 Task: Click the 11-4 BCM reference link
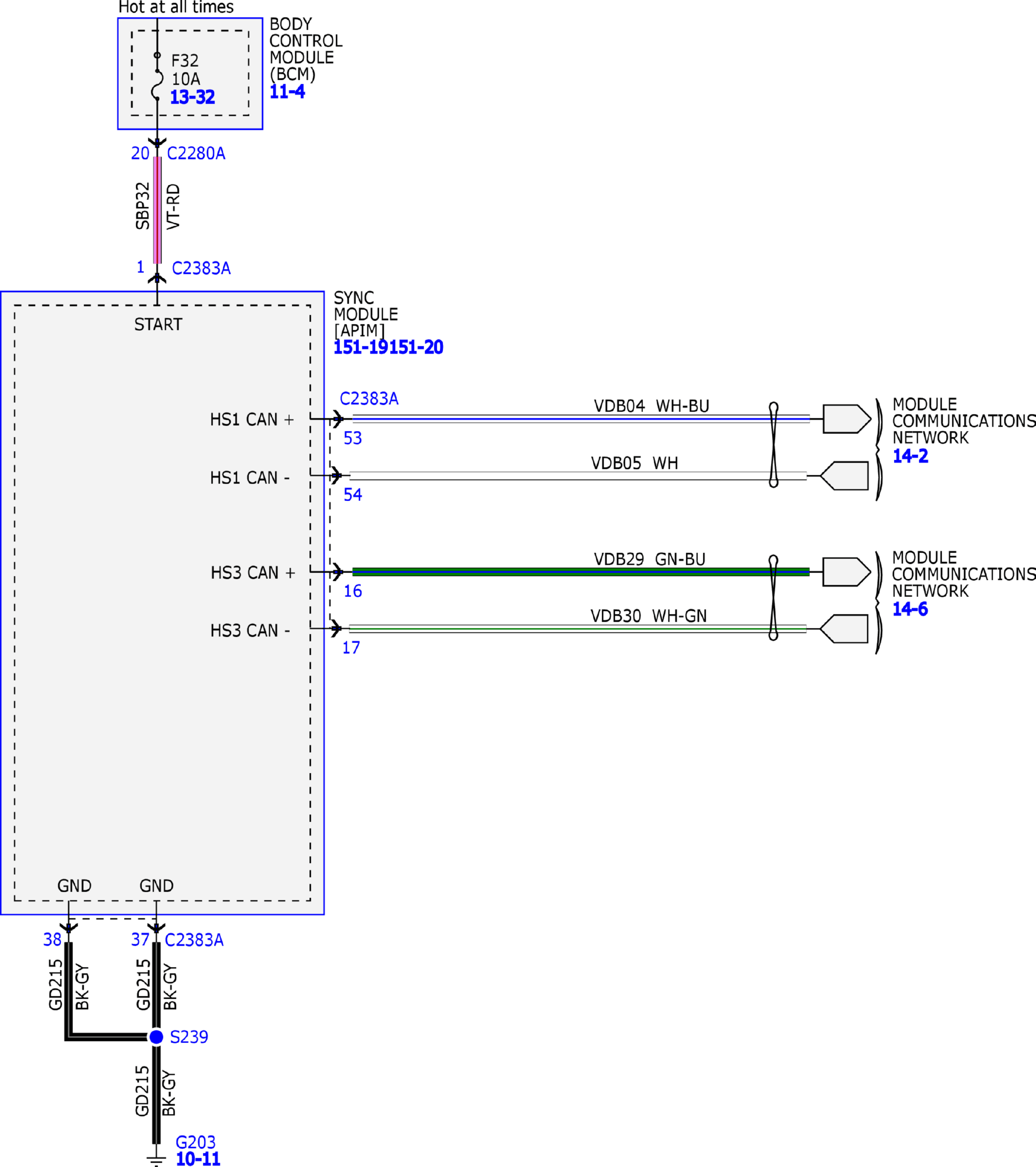286,92
